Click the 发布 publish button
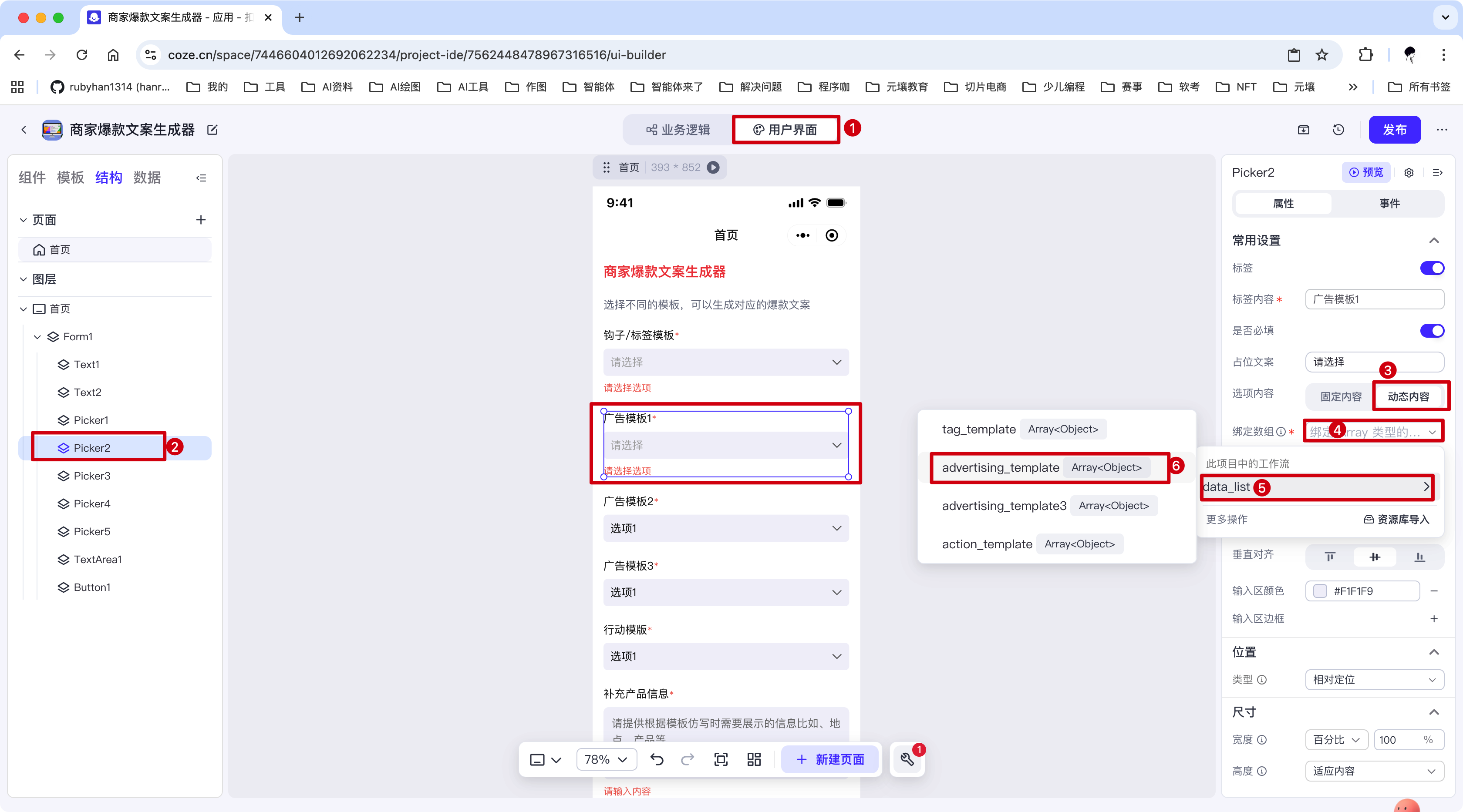 1394,130
